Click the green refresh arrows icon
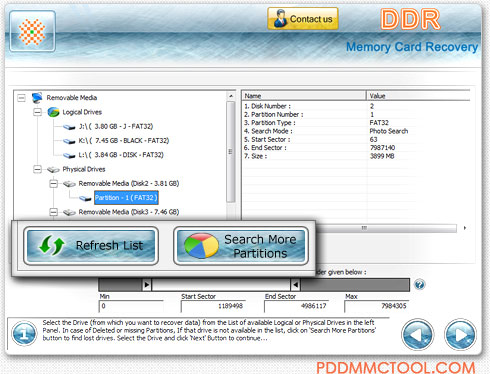490x374 pixels. pos(52,245)
